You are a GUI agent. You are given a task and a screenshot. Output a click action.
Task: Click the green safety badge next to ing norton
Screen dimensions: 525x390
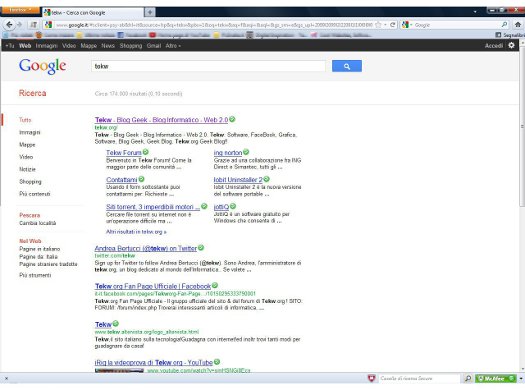tap(246, 152)
